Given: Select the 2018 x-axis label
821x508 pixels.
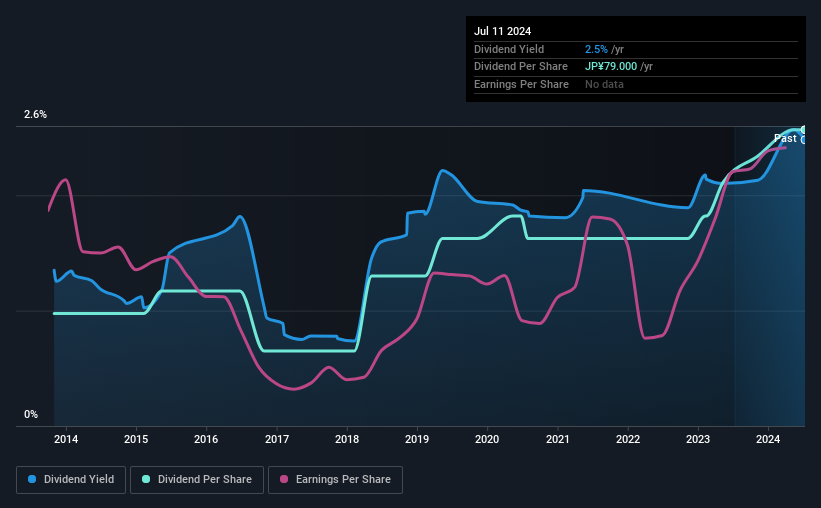Looking at the screenshot, I should tap(347, 439).
